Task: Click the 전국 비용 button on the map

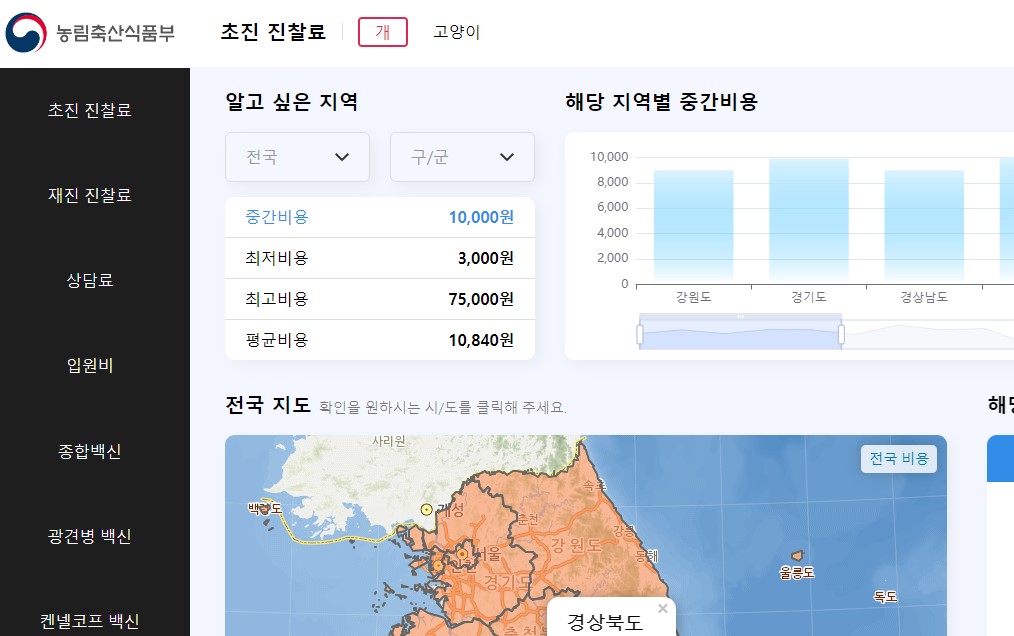Action: (x=898, y=458)
